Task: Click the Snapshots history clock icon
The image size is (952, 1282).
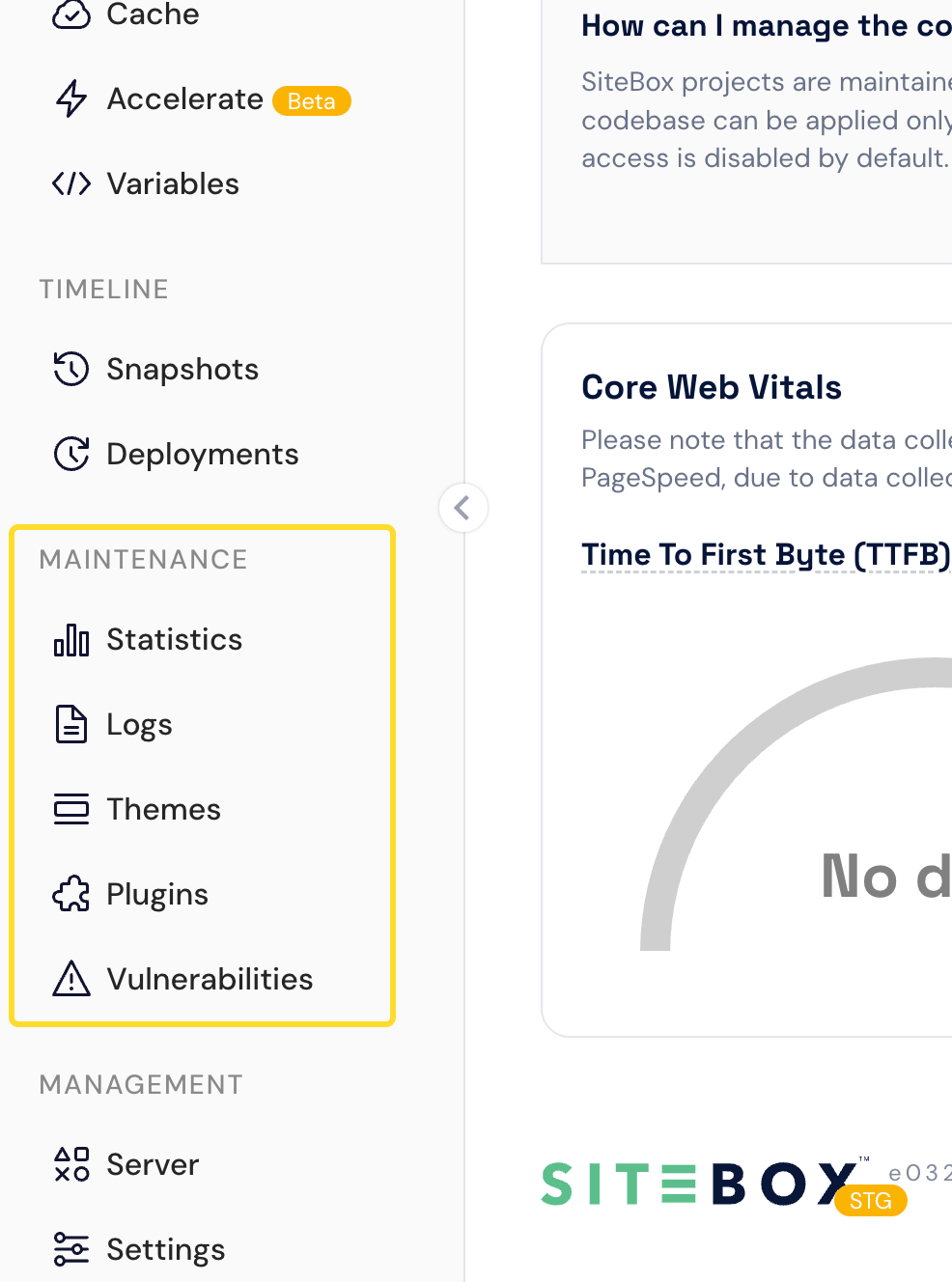Action: (x=71, y=369)
